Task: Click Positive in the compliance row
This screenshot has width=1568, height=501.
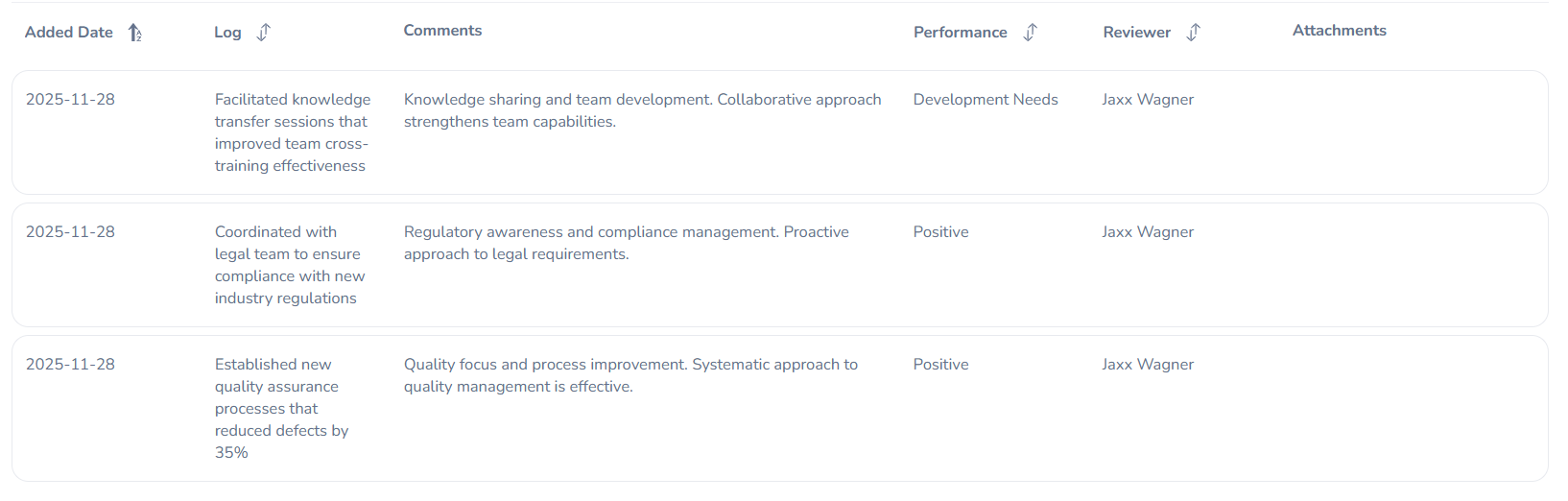Action: pyautogui.click(x=940, y=232)
